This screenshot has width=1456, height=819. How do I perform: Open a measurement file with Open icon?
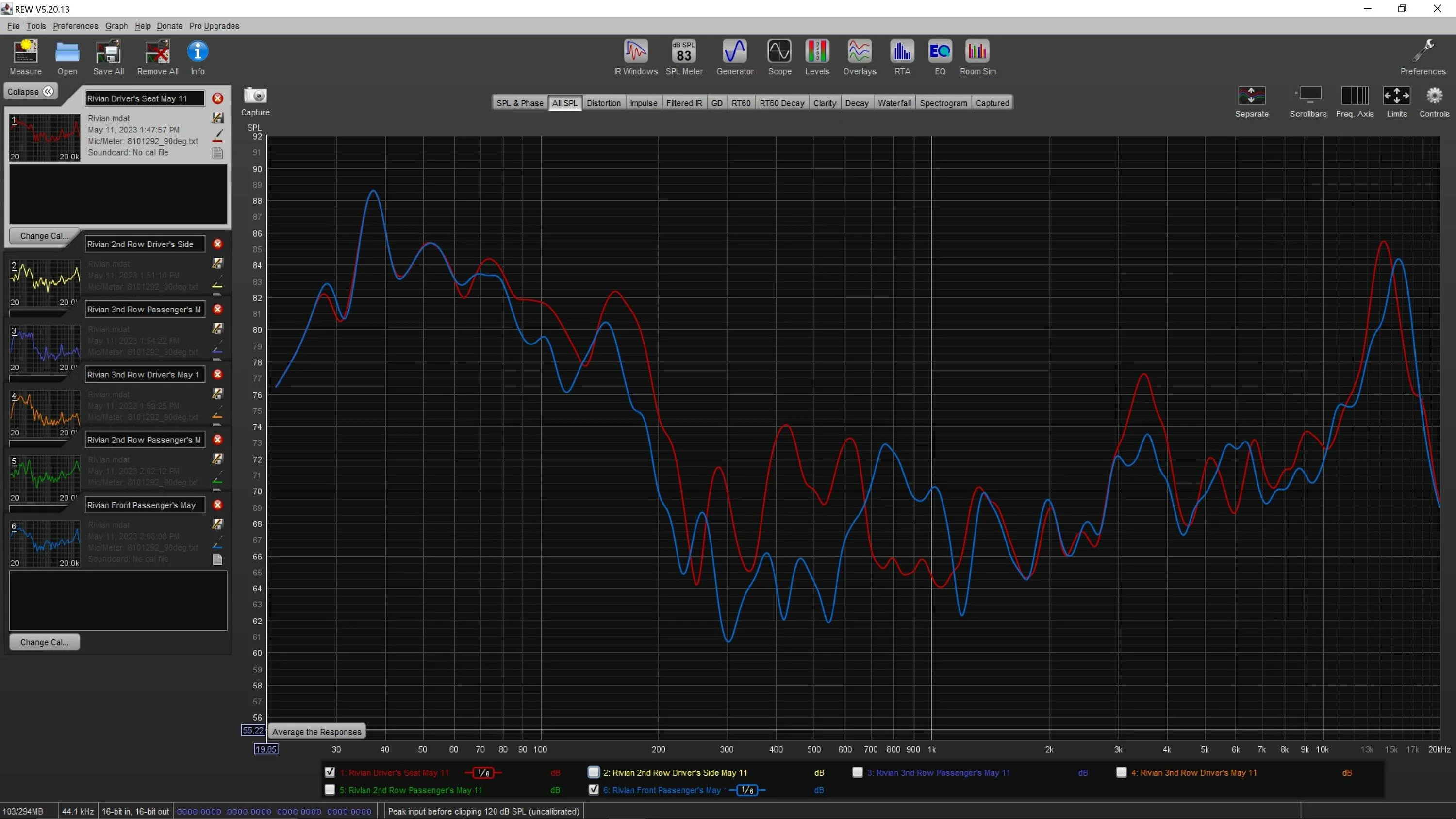point(67,57)
